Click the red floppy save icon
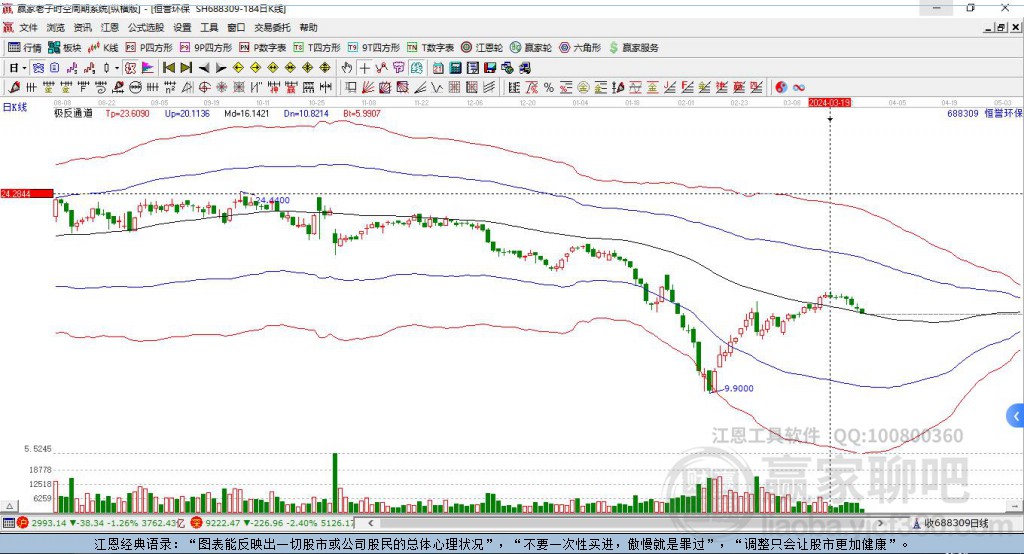The image size is (1024, 554). click(490, 68)
